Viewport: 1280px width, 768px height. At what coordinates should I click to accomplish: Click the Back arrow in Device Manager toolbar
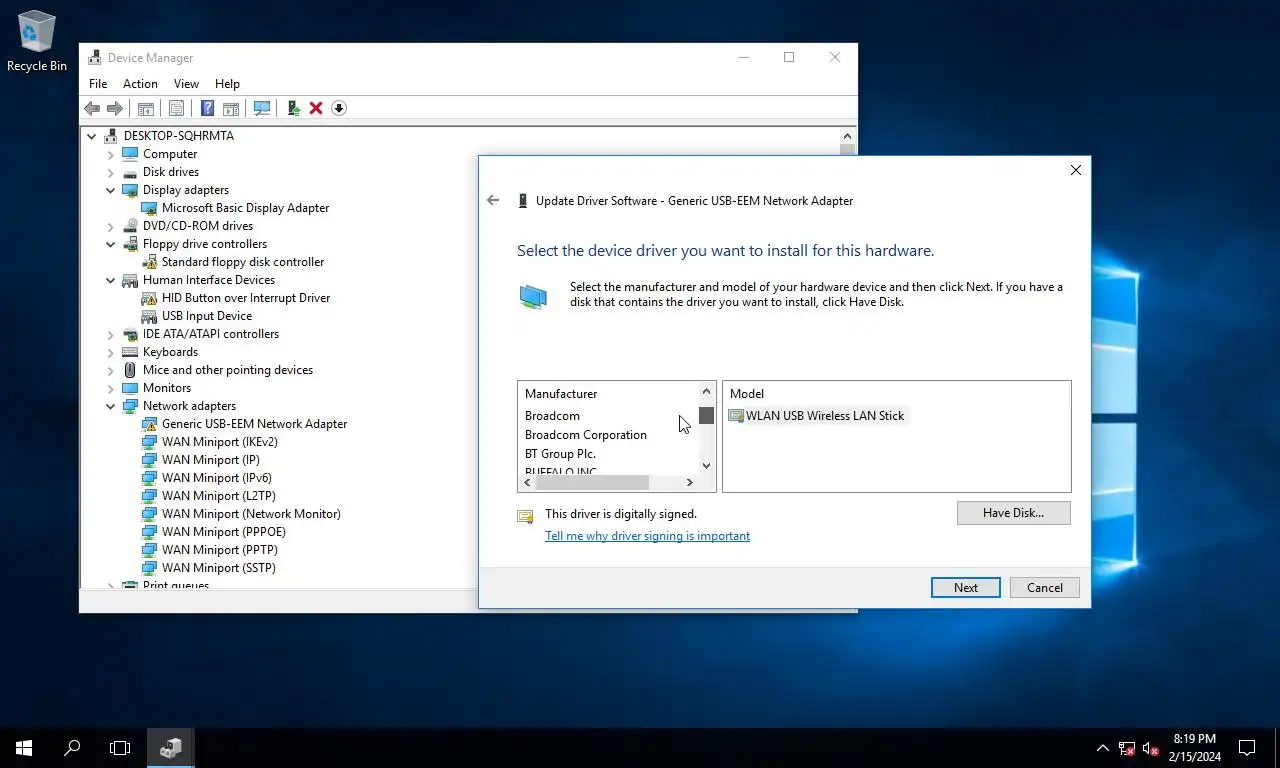click(x=92, y=108)
